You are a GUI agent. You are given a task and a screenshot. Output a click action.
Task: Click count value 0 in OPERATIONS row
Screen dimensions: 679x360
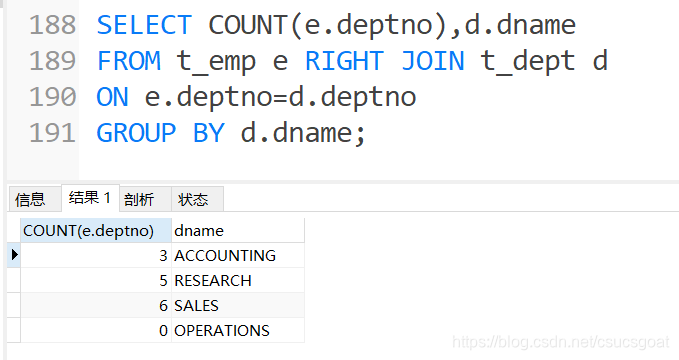point(96,331)
